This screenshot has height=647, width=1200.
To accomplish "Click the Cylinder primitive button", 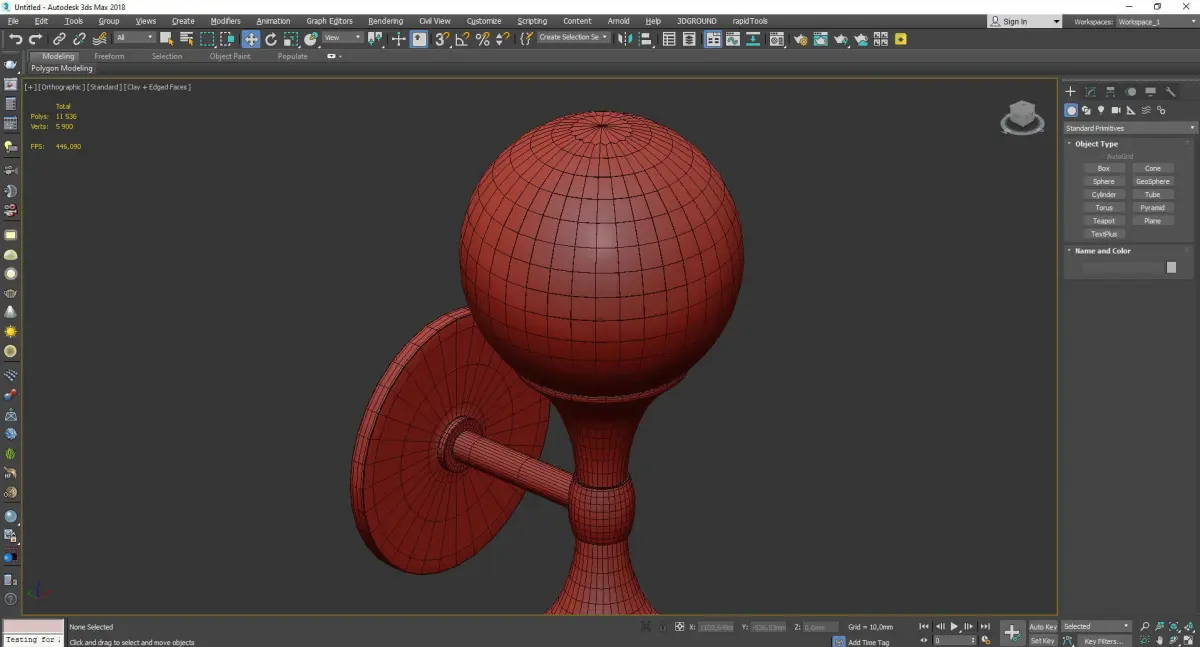I will tap(1104, 195).
